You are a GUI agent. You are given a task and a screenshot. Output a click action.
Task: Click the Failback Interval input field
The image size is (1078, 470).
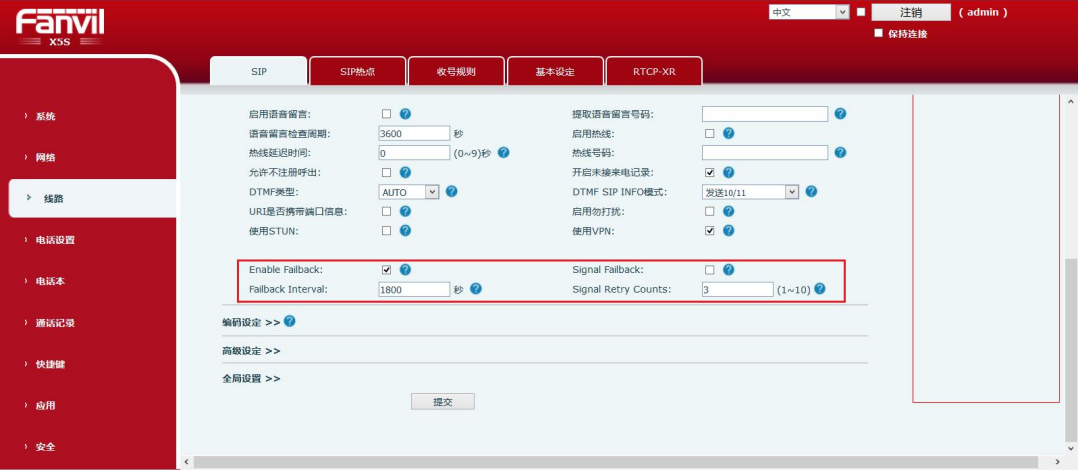(x=414, y=289)
